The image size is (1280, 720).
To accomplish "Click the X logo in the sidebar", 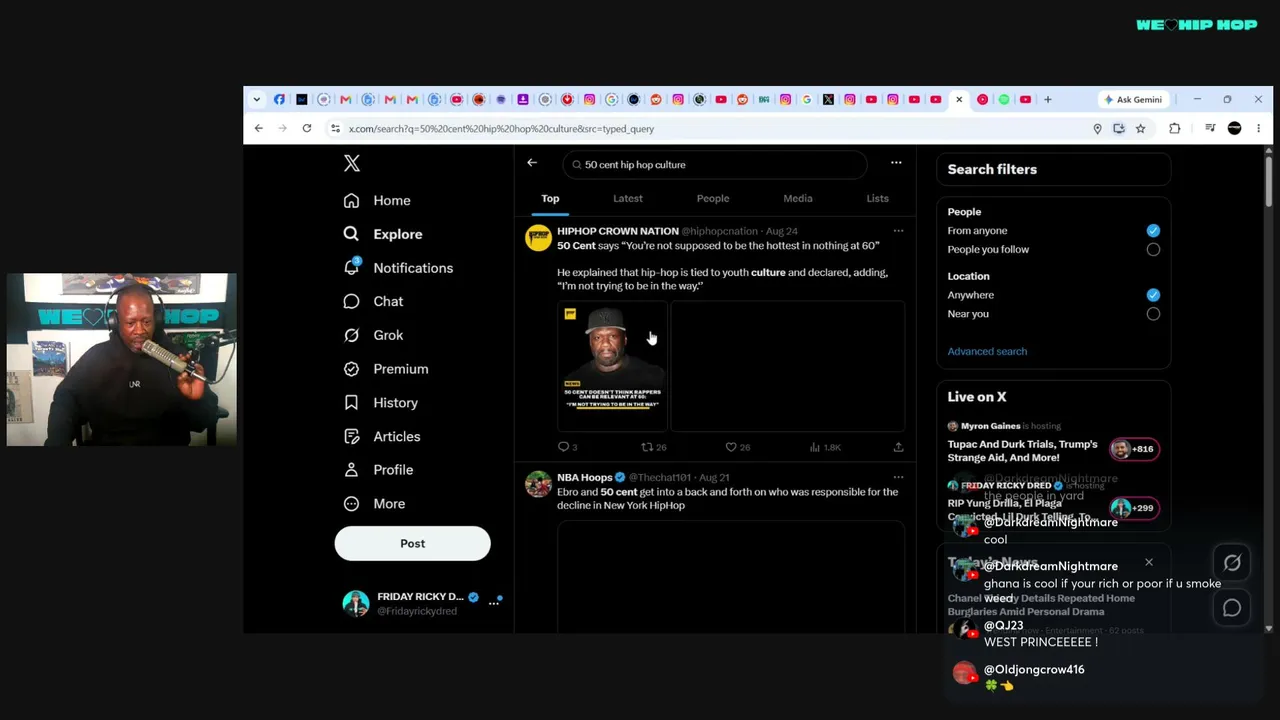I will tap(352, 163).
